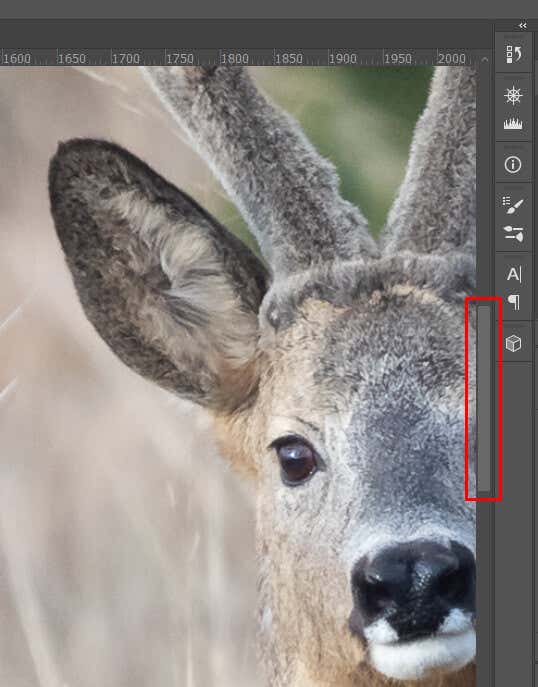Click the vertical scrollbar thumb
The height and width of the screenshot is (687, 538).
tap(484, 398)
